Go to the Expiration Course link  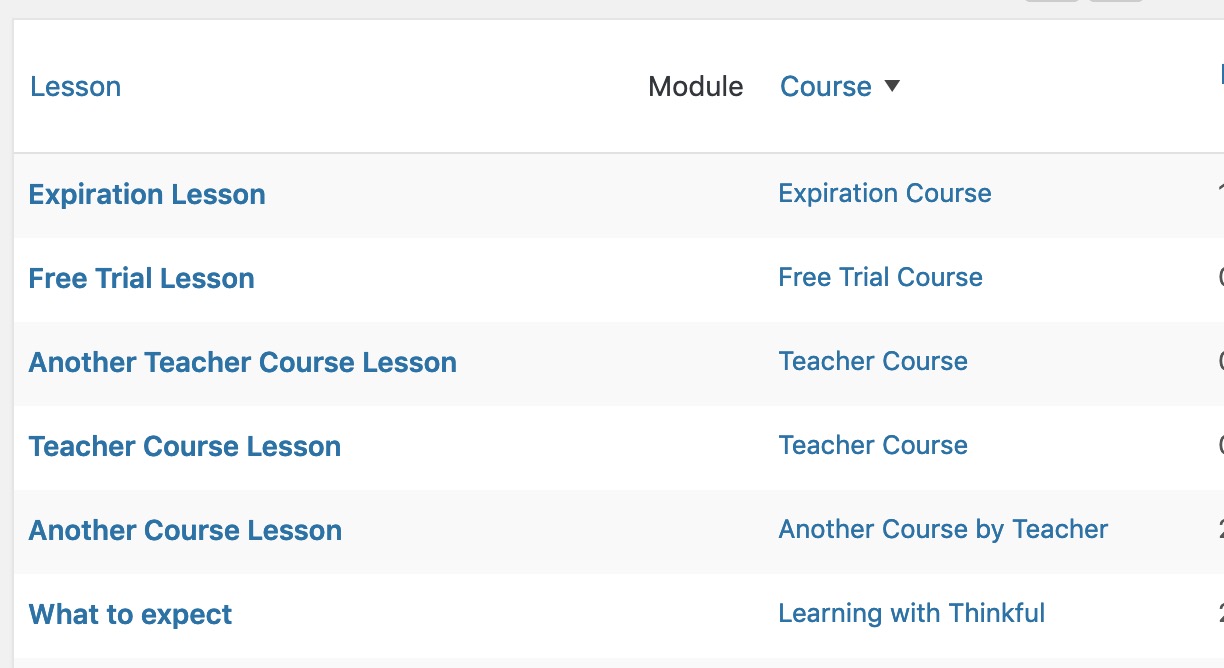885,193
